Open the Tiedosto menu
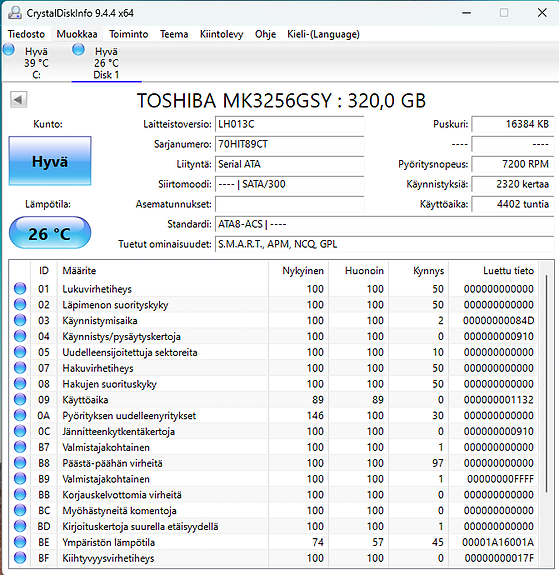The width and height of the screenshot is (559, 575). pyautogui.click(x=26, y=34)
